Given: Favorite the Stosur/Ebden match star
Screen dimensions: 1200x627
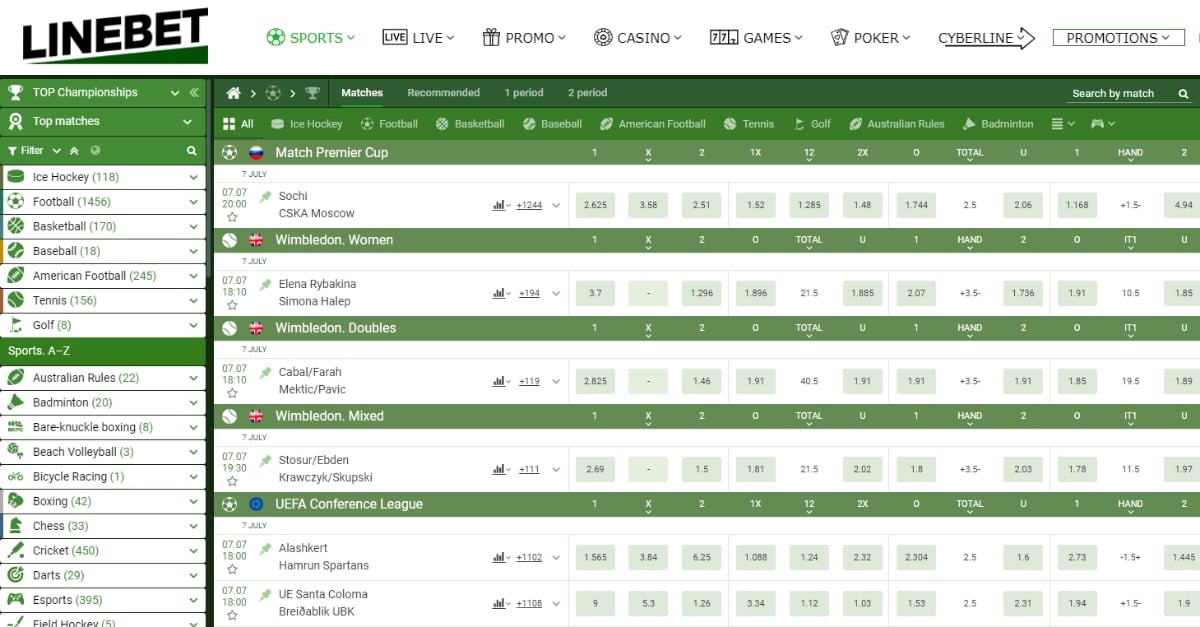Looking at the screenshot, I should tap(232, 481).
